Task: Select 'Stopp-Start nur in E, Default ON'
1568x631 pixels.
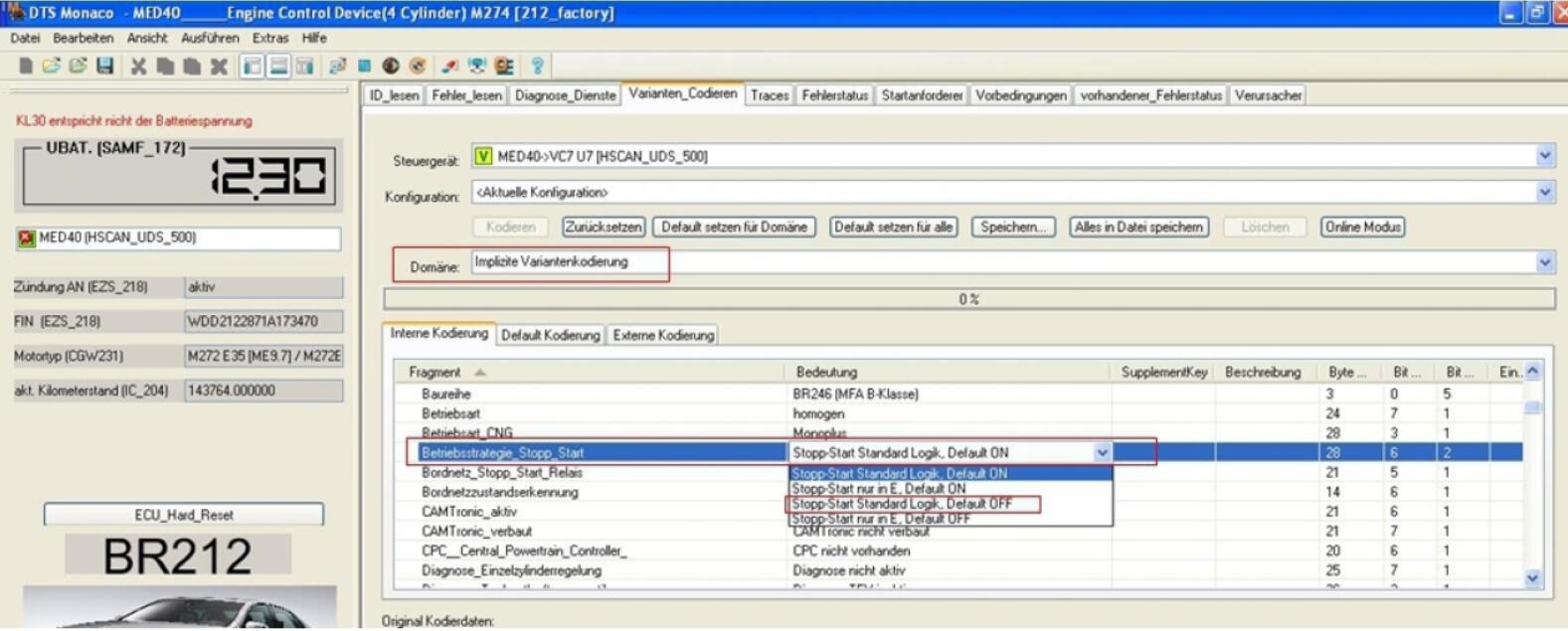Action: click(879, 489)
